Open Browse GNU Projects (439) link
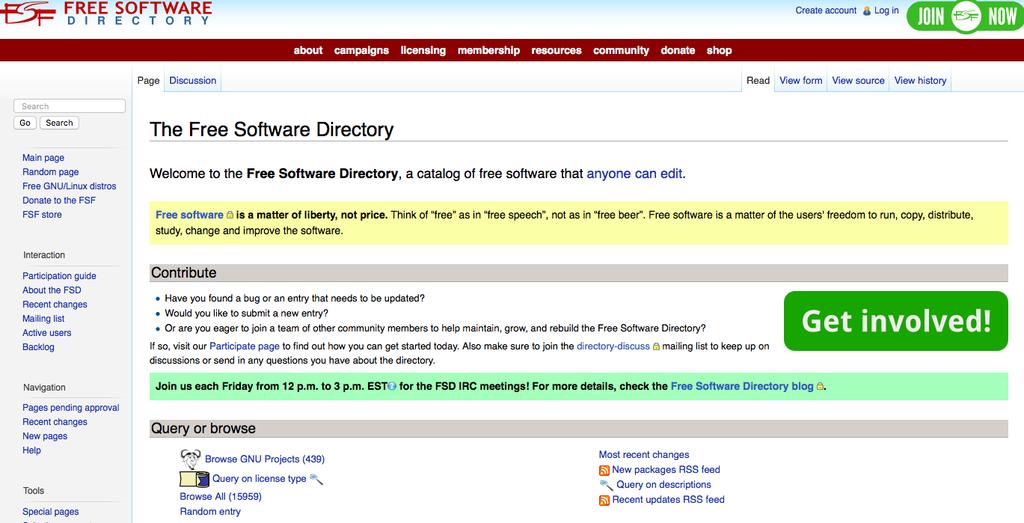Viewport: 1024px width, 523px height. 264,459
